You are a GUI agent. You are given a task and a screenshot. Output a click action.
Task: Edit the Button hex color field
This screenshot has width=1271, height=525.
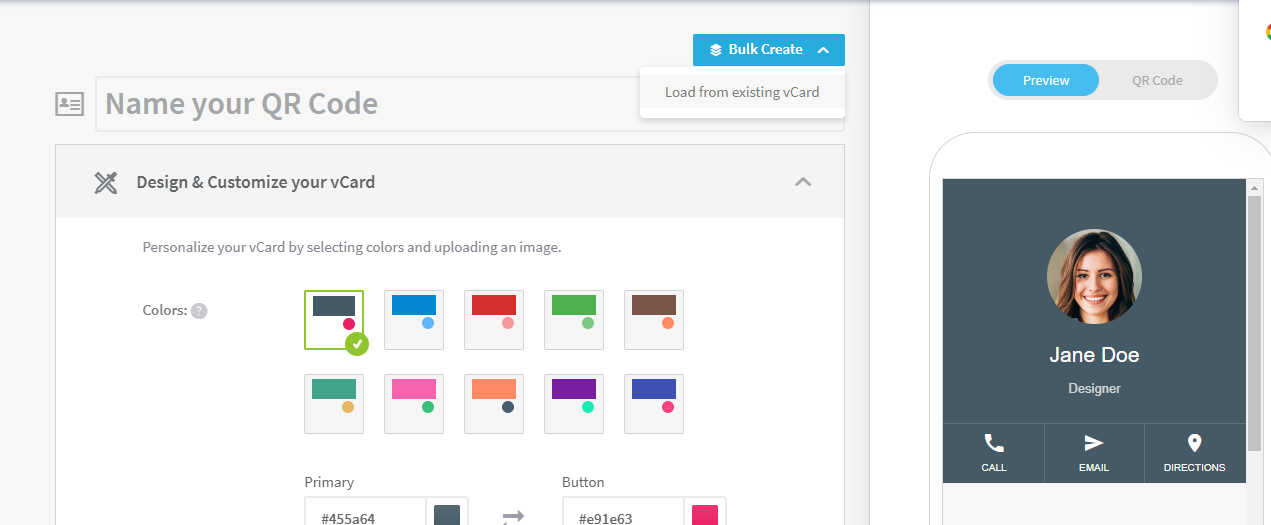pyautogui.click(x=624, y=512)
